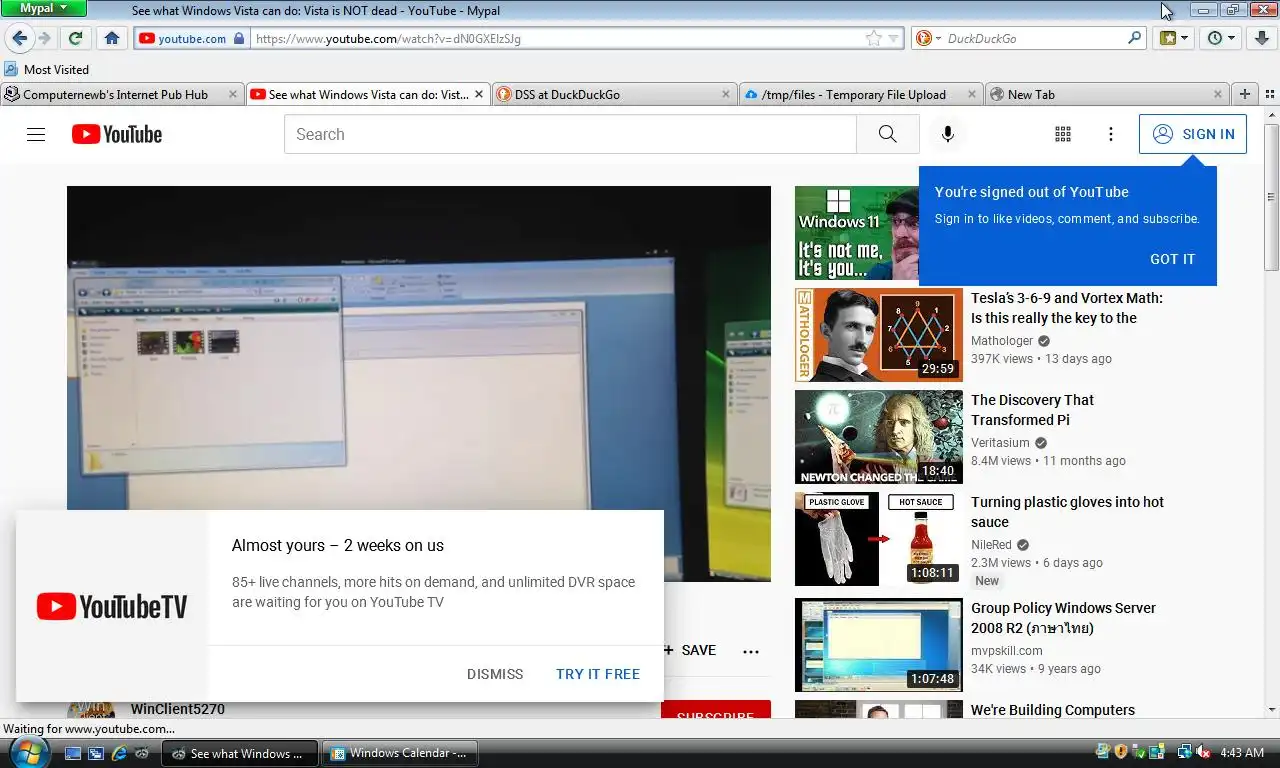Click the YouTube logo
The width and height of the screenshot is (1280, 768).
coord(117,134)
